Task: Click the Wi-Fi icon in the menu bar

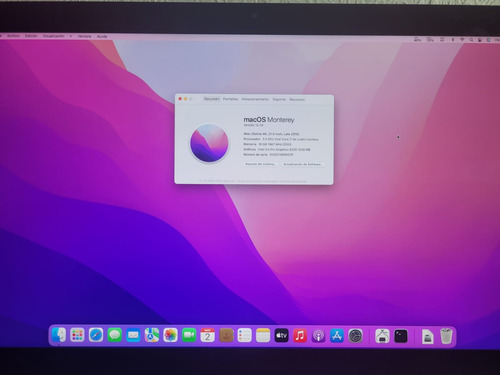Action: [462, 40]
